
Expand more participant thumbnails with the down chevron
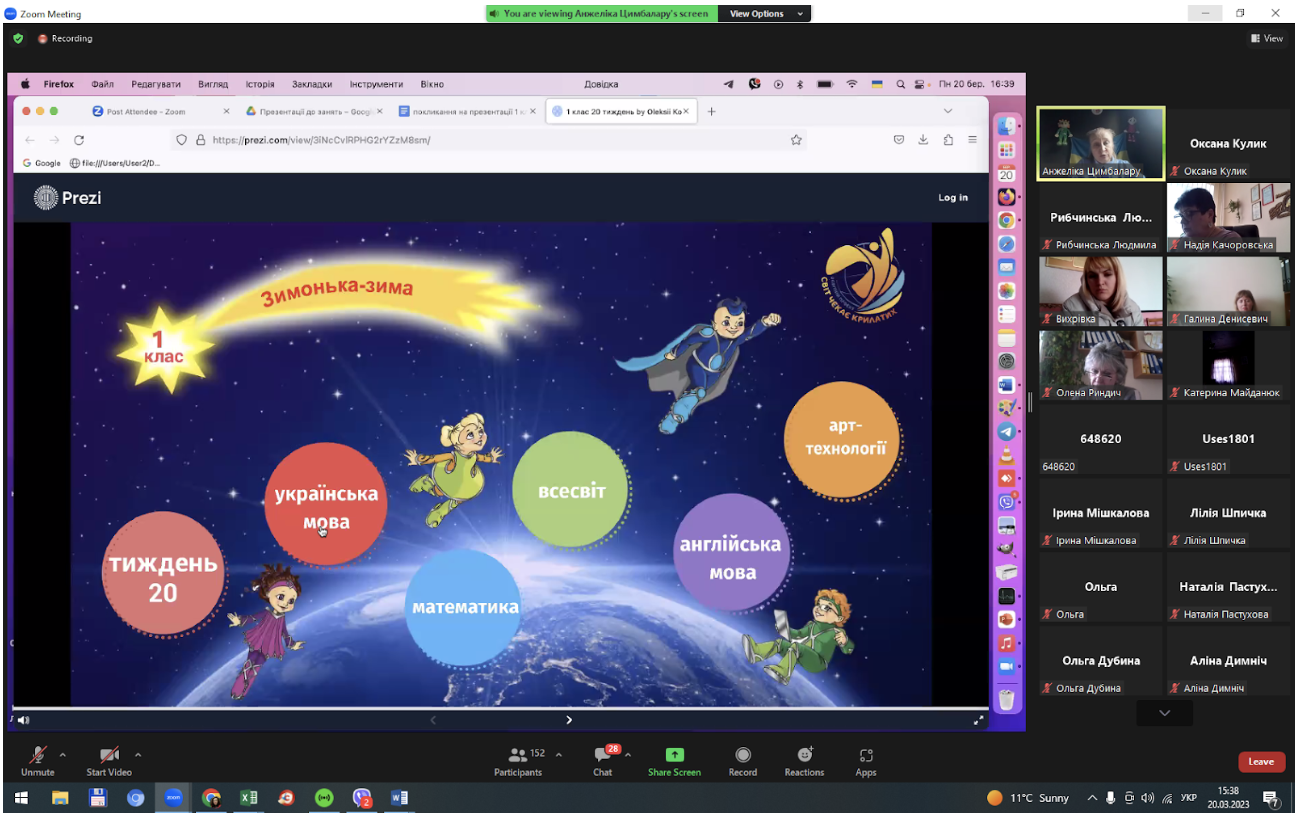(x=1164, y=713)
